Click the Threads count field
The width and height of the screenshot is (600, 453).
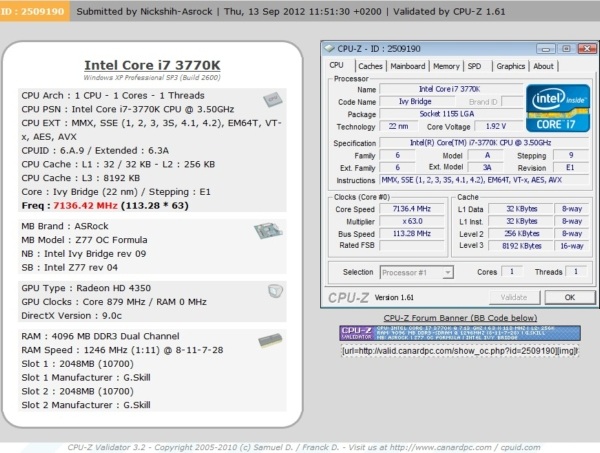pos(576,272)
